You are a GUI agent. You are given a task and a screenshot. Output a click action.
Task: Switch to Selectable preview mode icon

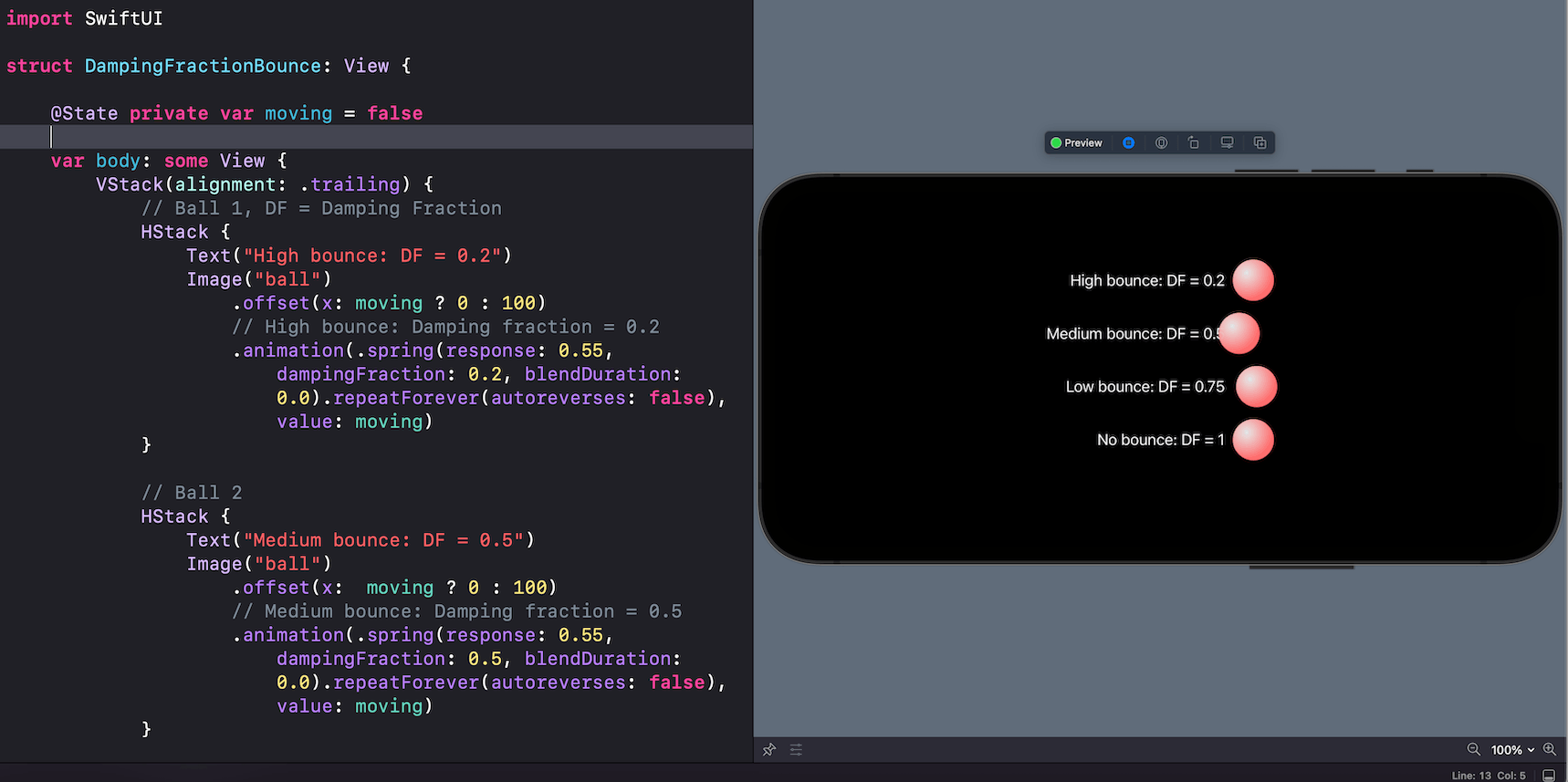(1161, 143)
